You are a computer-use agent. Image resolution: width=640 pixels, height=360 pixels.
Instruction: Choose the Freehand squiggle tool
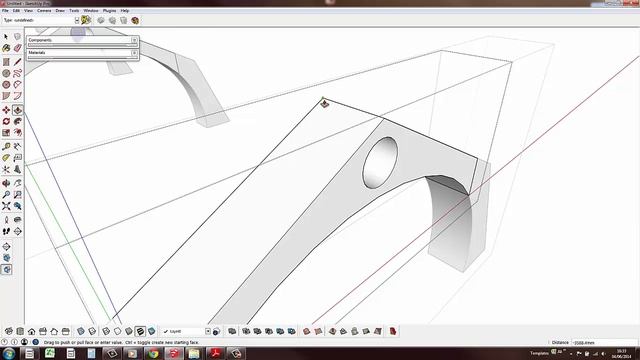(18, 73)
